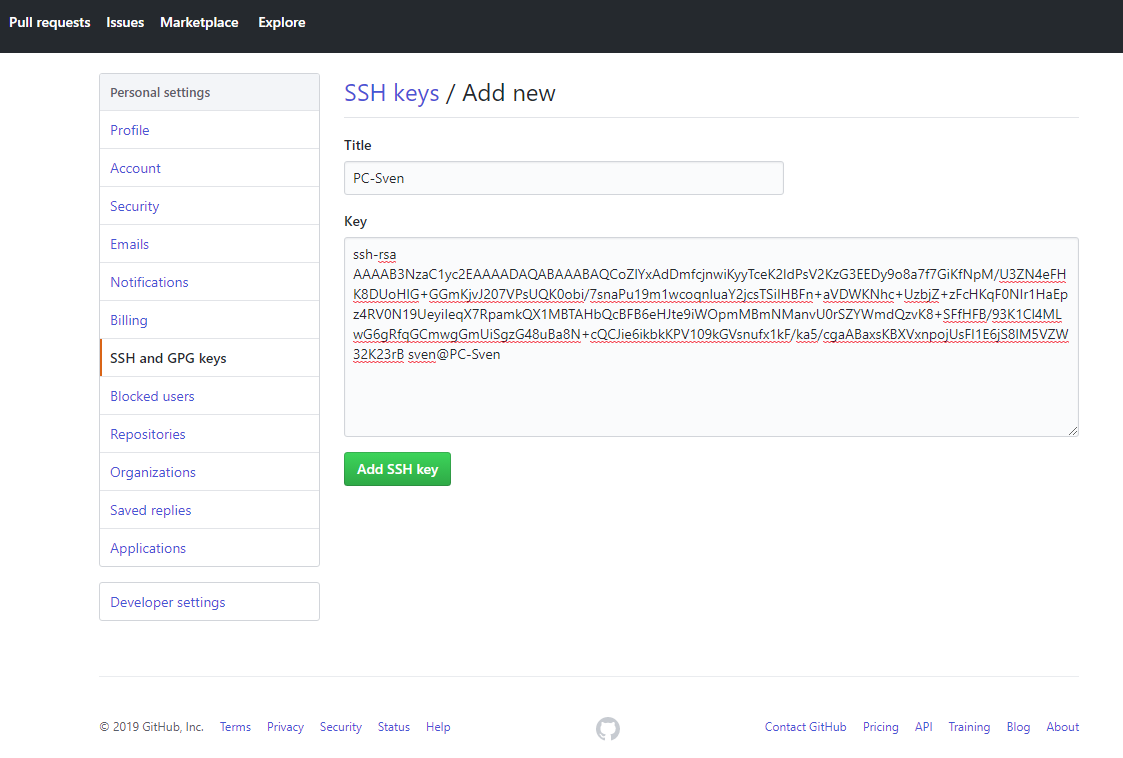Screen dimensions: 1123x758
Task: Select SSH and GPG keys sidebar item
Action: (209, 358)
